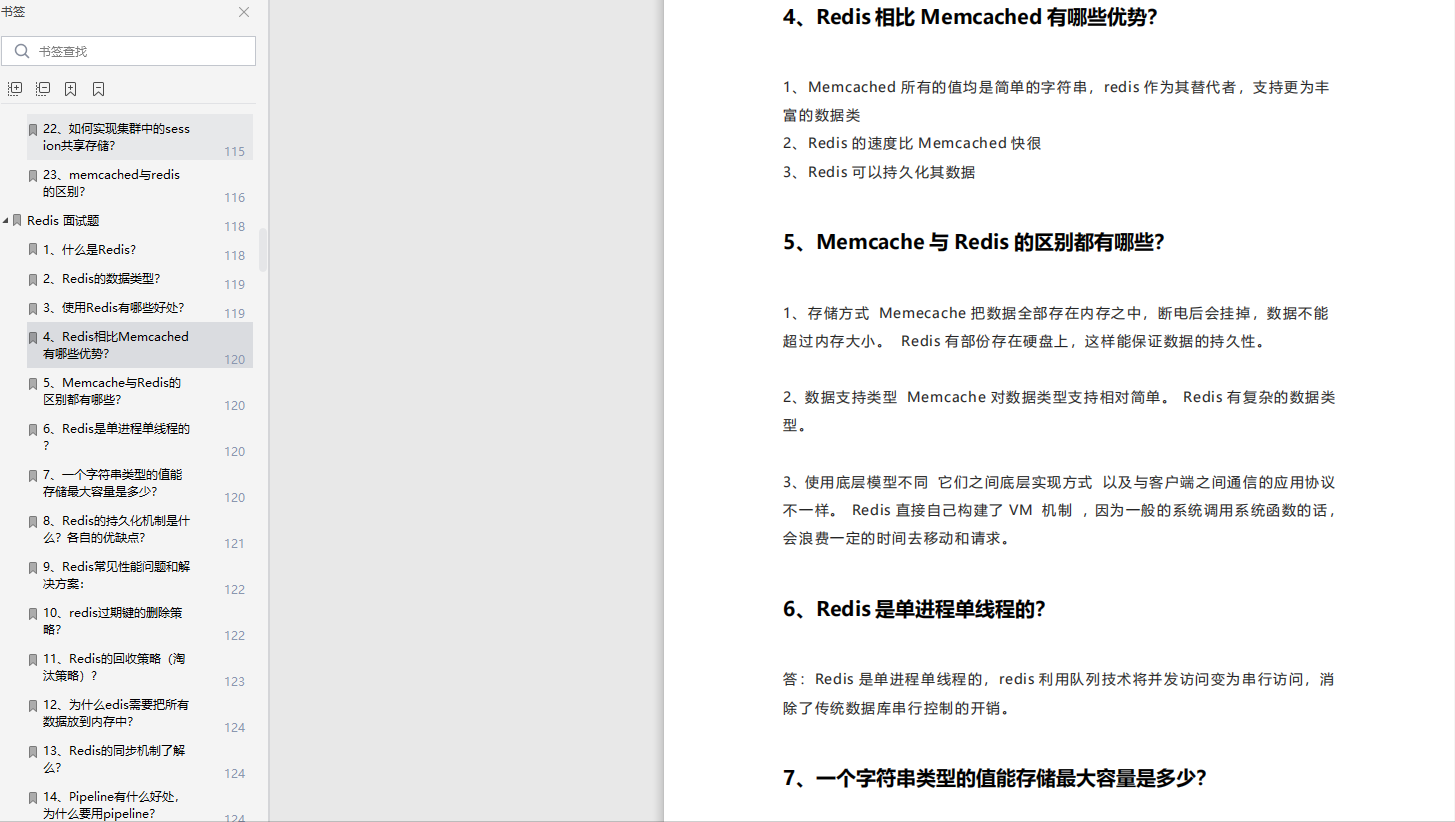
Task: Jump to bookmark 1、什么是Redis?
Action: click(x=89, y=250)
